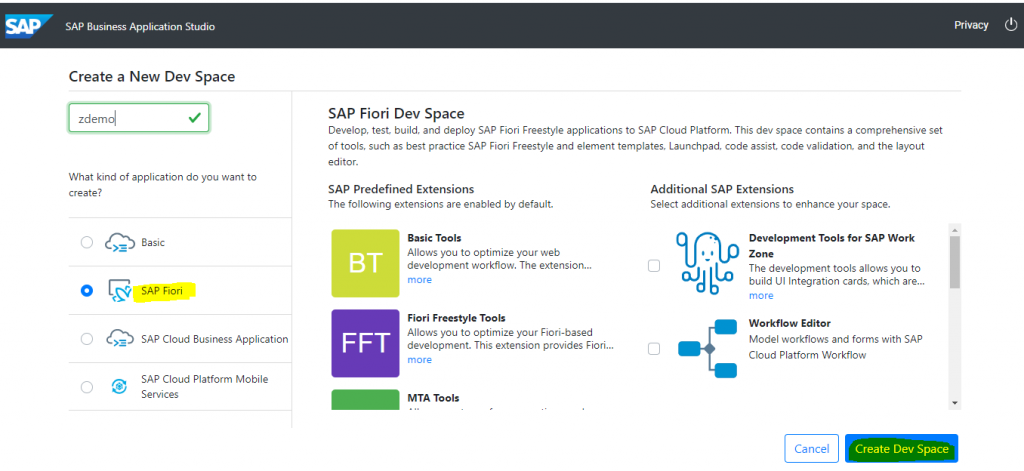Image resolution: width=1024 pixels, height=471 pixels.
Task: Click the Create Dev Space button
Action: click(x=901, y=449)
